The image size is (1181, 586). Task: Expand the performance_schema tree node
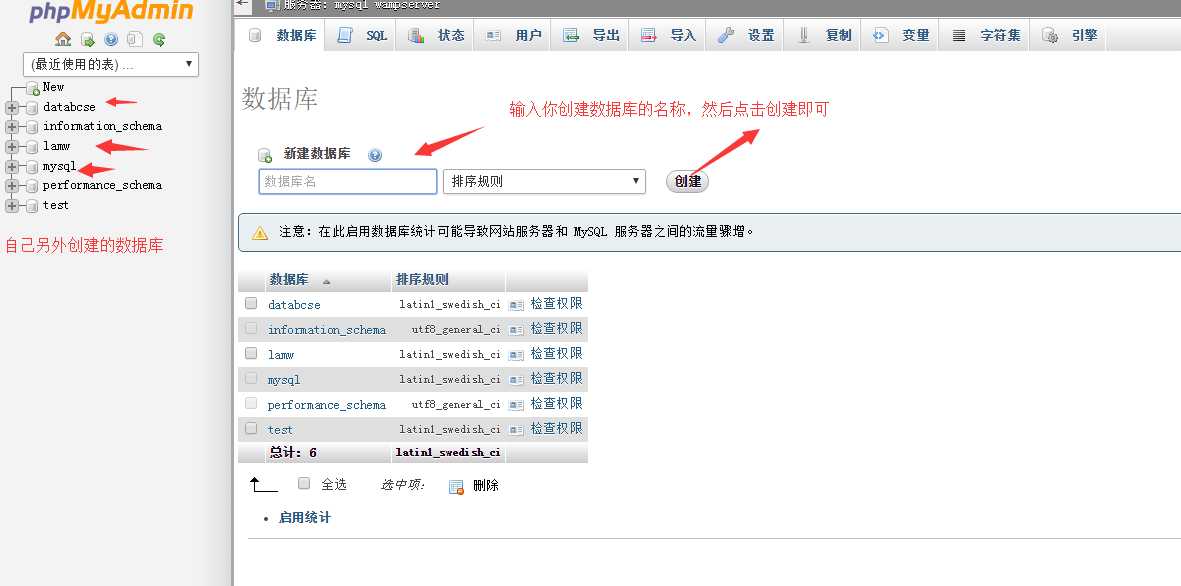click(x=11, y=186)
